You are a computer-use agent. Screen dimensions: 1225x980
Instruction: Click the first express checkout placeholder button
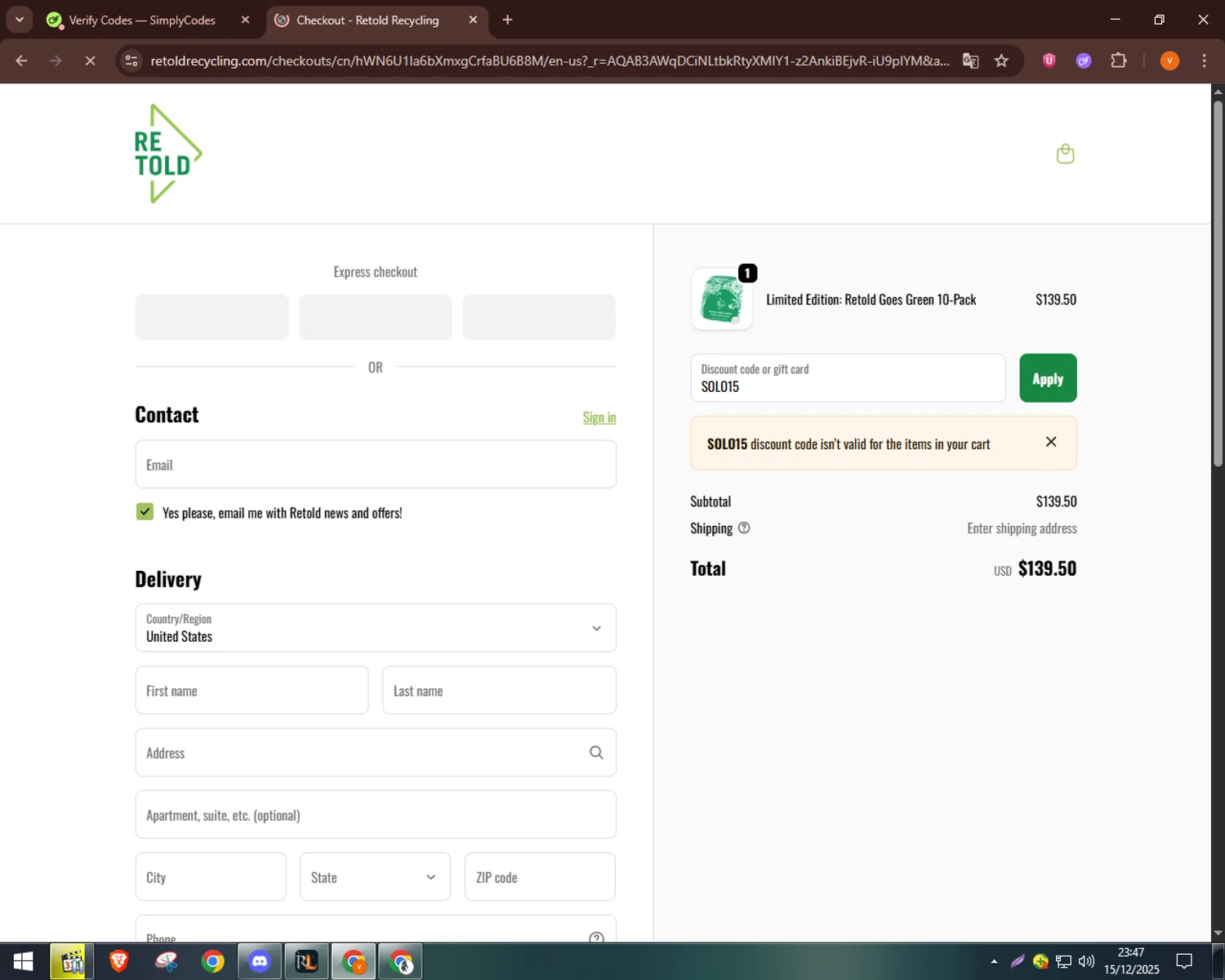[212, 317]
